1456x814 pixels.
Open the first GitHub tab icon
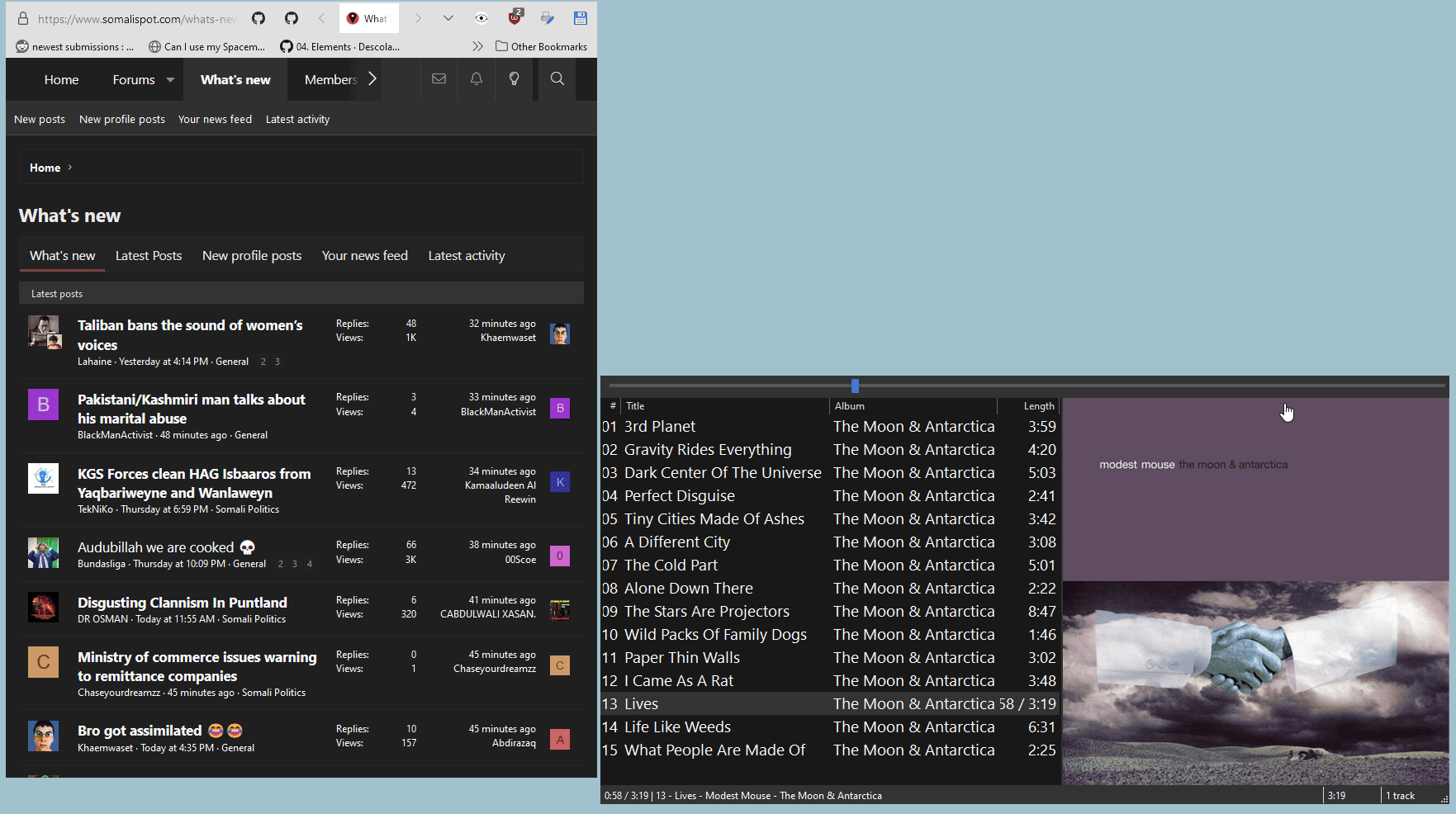258,18
